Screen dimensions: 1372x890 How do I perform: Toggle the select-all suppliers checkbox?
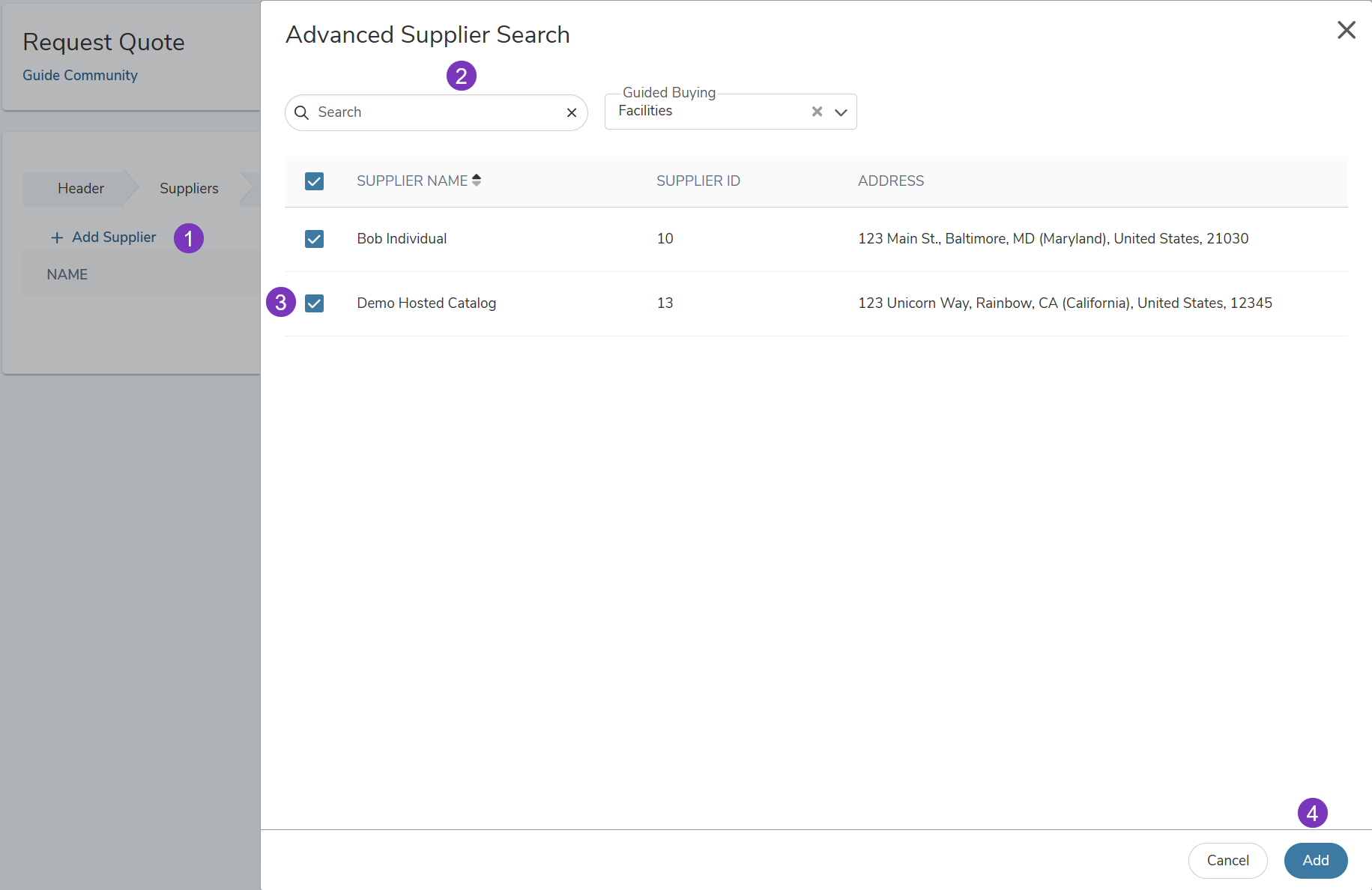(x=314, y=181)
